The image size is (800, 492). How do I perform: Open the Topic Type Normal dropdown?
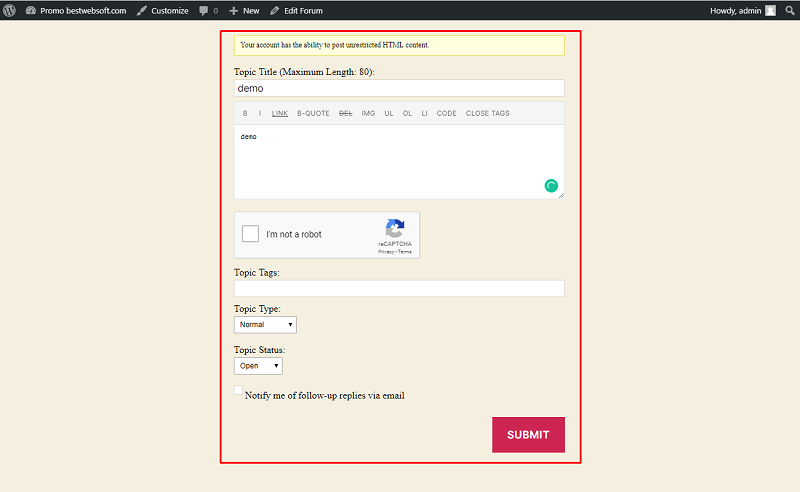[x=265, y=325]
